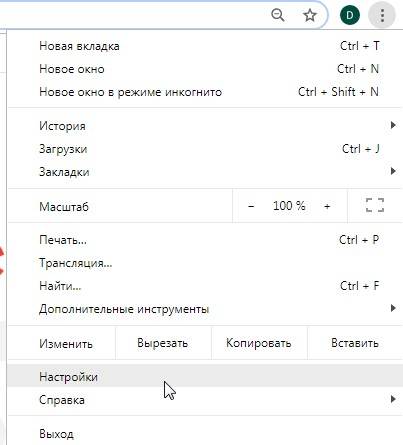The width and height of the screenshot is (403, 445).
Task: Decrease zoom with the minus button
Action: 251,206
